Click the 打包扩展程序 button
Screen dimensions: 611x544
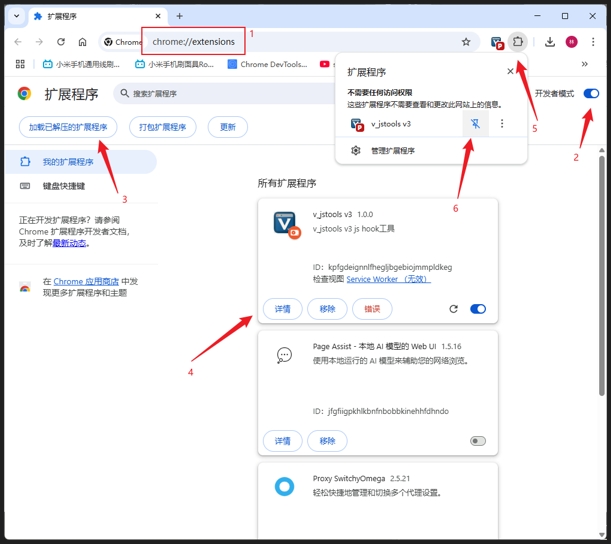coord(162,127)
